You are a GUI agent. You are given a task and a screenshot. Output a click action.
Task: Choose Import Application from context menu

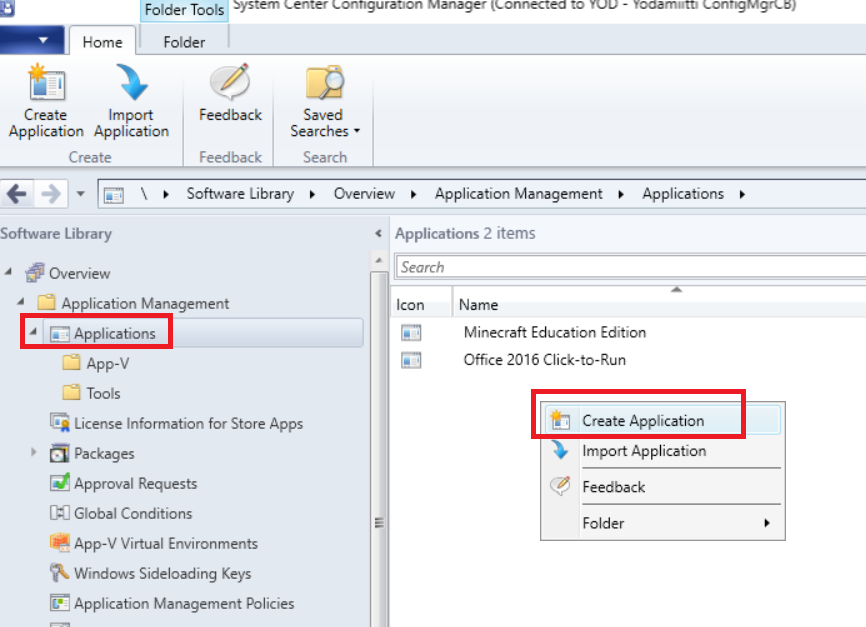pos(662,451)
